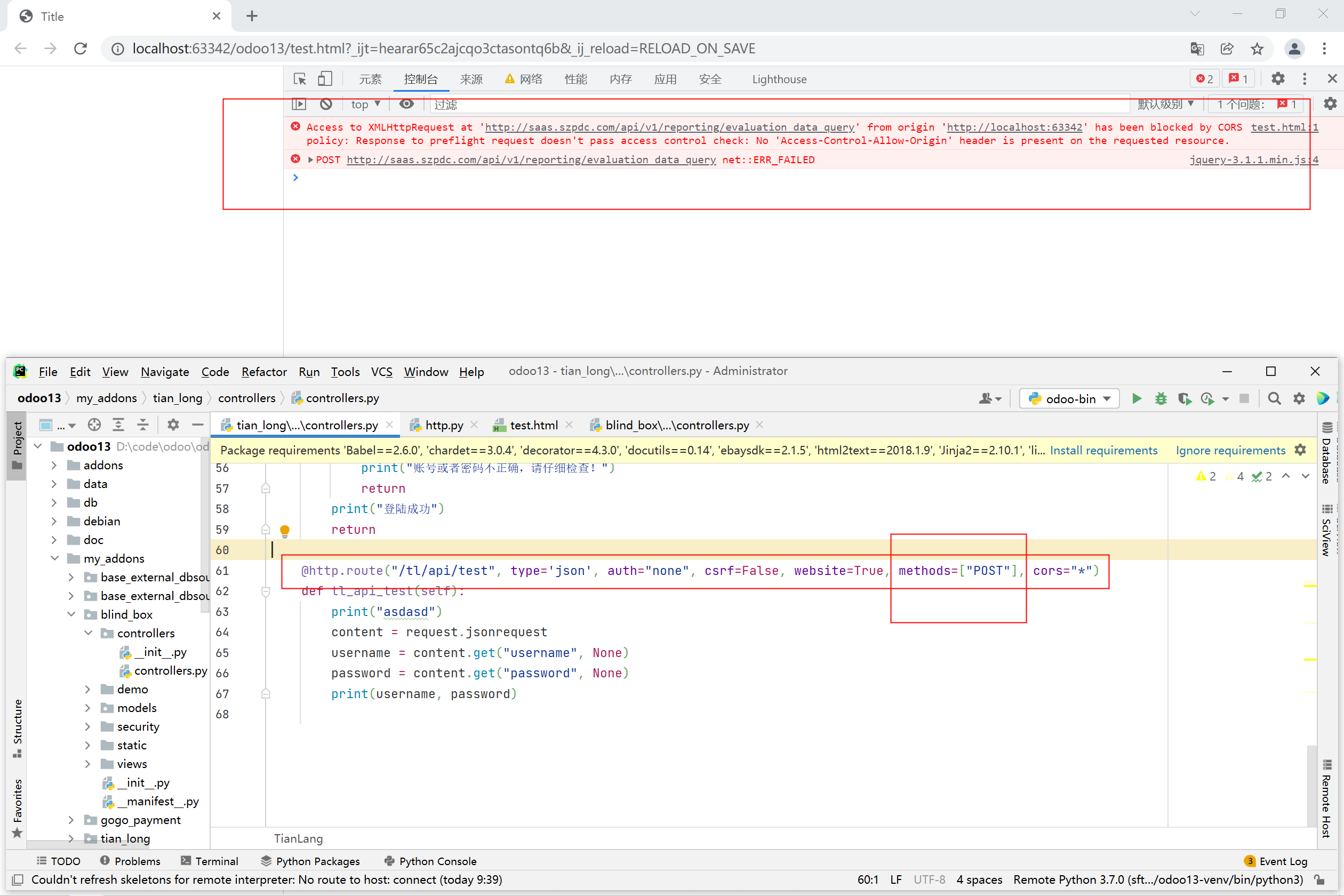Toggle the live expression eye icon
The image size is (1344, 896).
click(406, 104)
